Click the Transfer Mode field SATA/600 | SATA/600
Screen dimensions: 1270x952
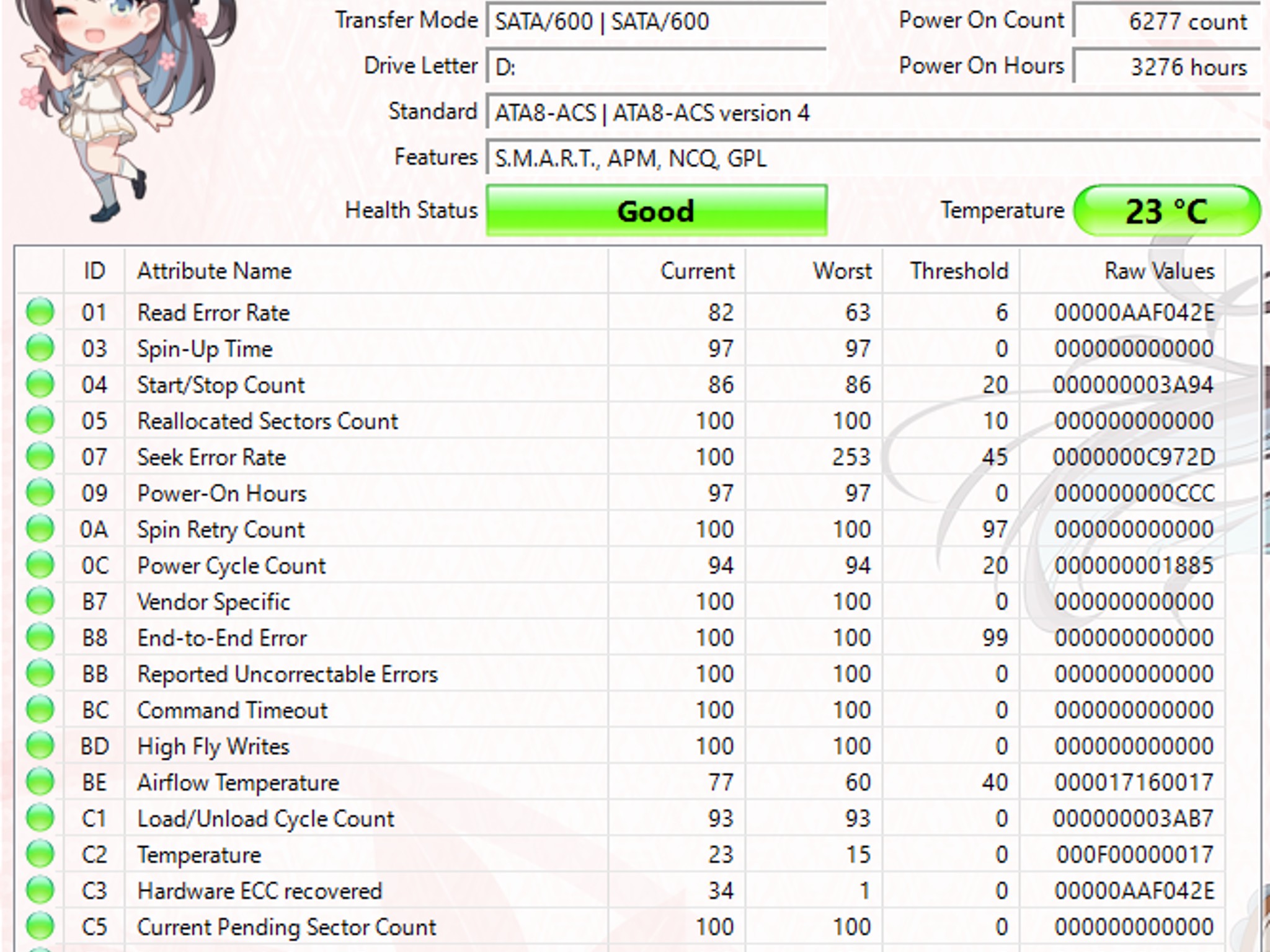657,22
